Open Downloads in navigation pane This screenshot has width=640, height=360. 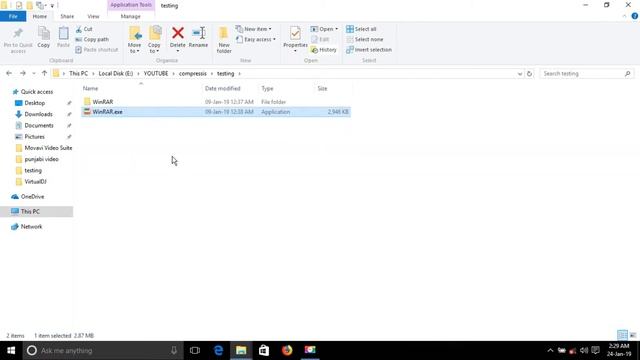38,114
